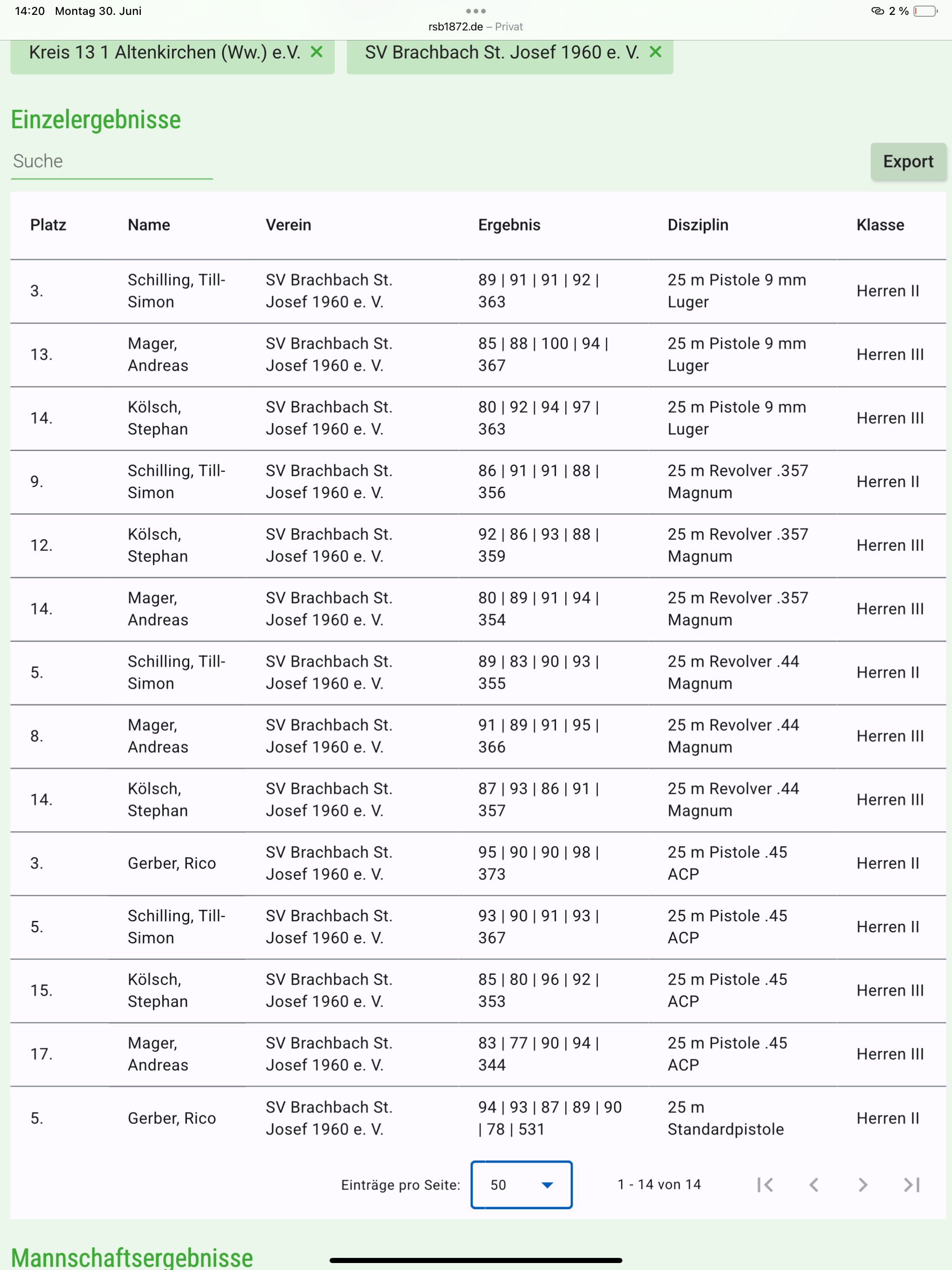Sort by the Klasse column header

[880, 225]
